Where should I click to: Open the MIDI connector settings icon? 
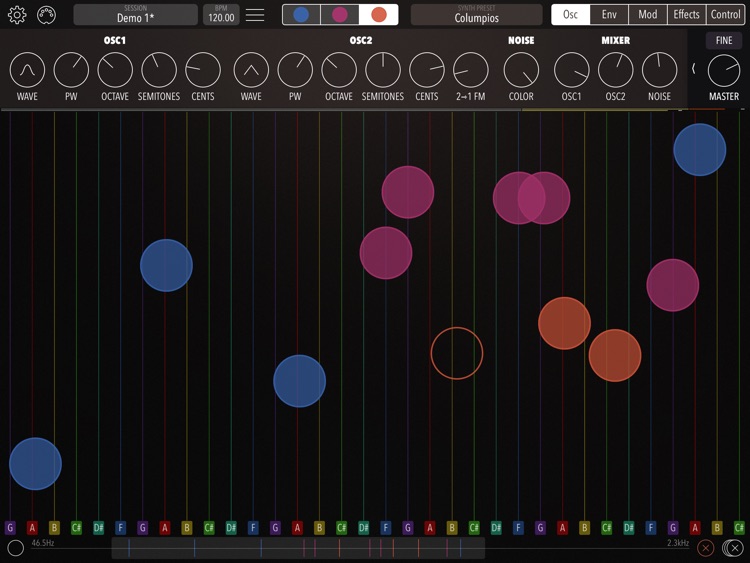[x=46, y=15]
